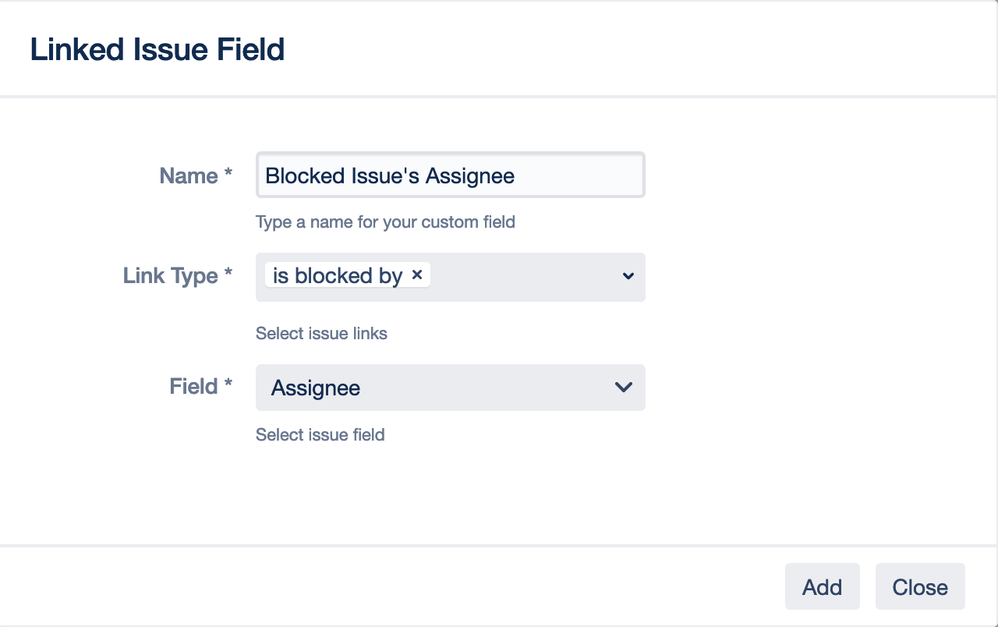This screenshot has height=627, width=998.
Task: Click the Field label text
Action: click(193, 387)
